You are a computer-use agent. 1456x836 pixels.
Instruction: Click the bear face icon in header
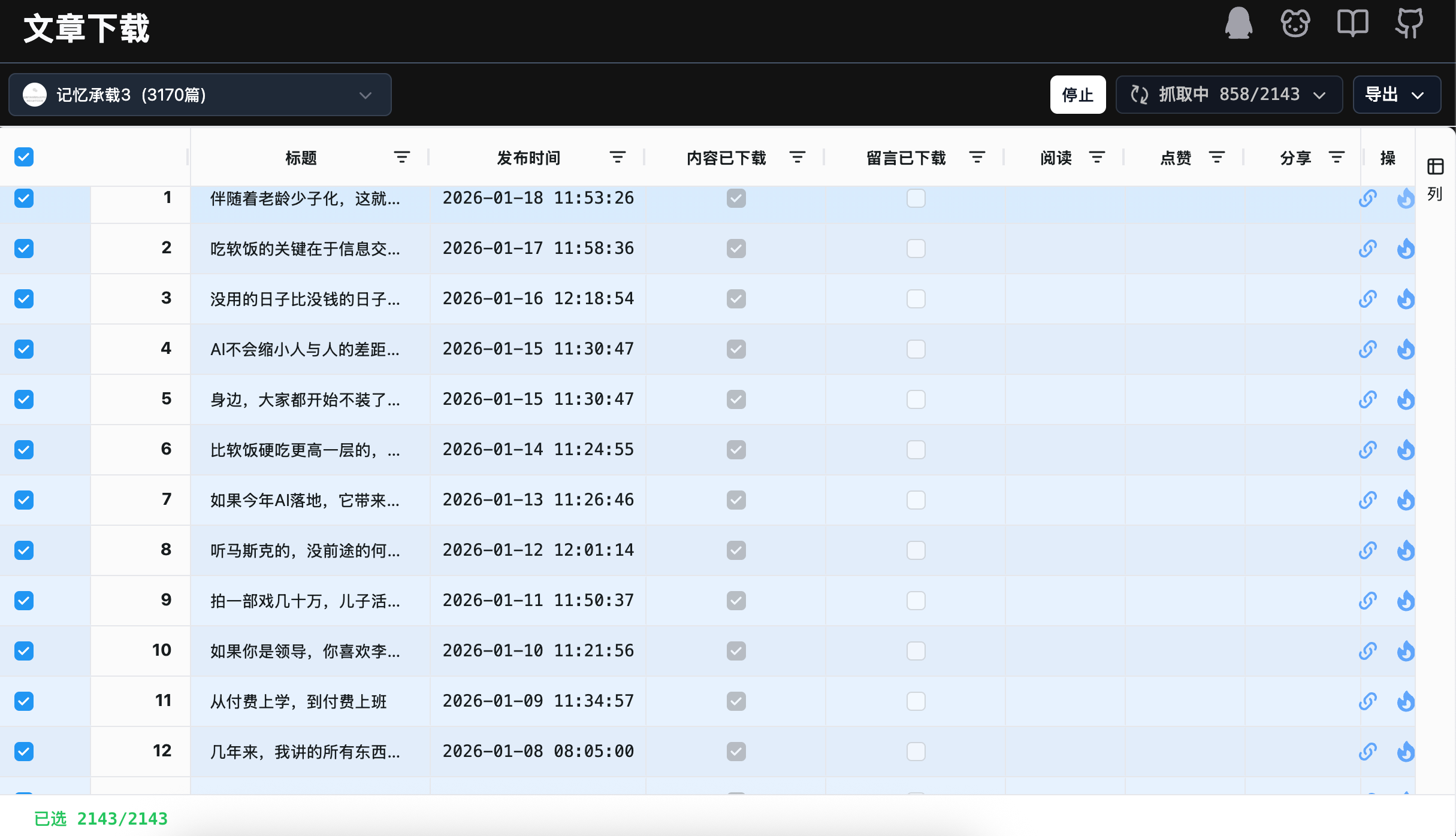pyautogui.click(x=1295, y=24)
